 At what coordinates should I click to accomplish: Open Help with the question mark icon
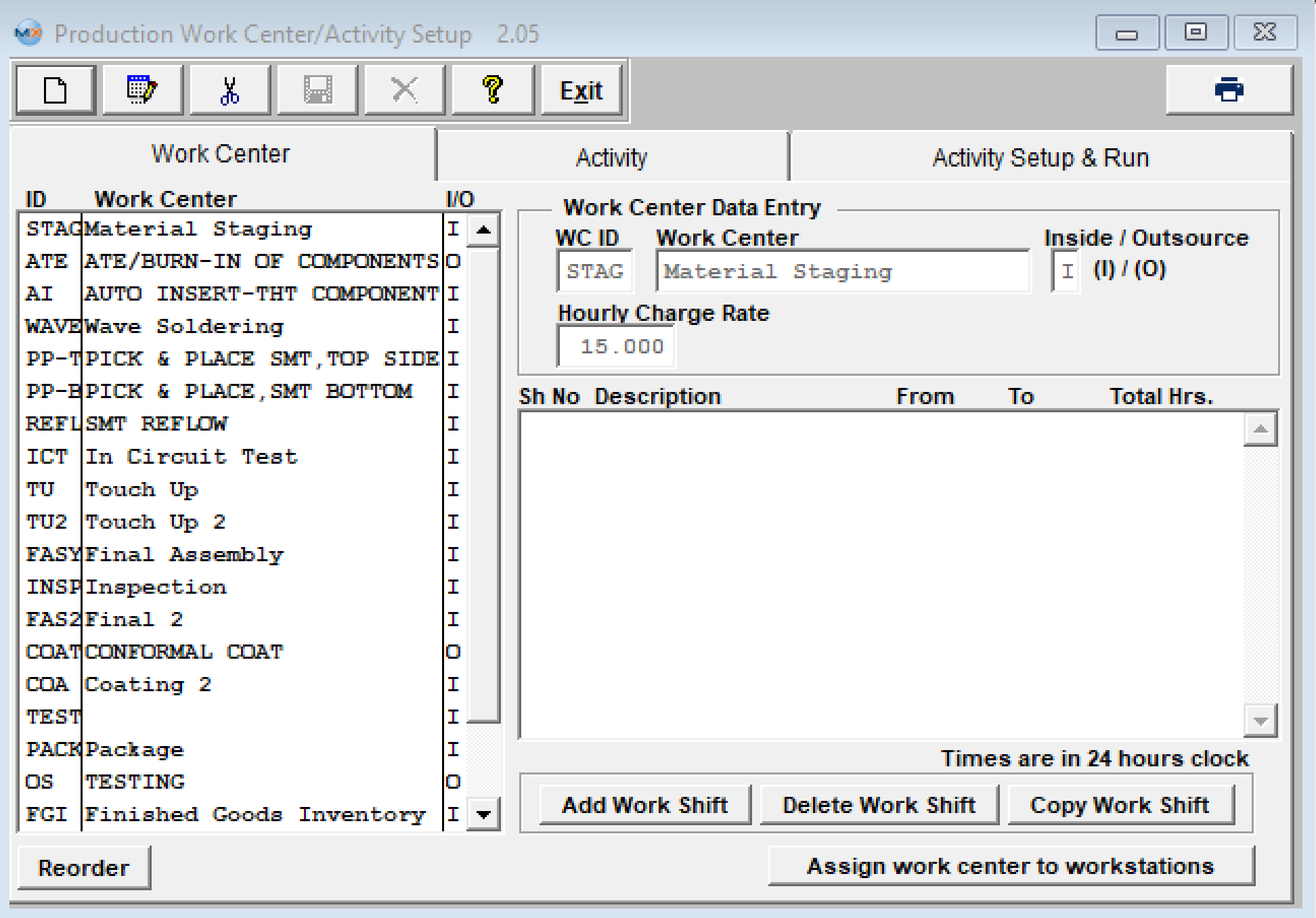(492, 90)
